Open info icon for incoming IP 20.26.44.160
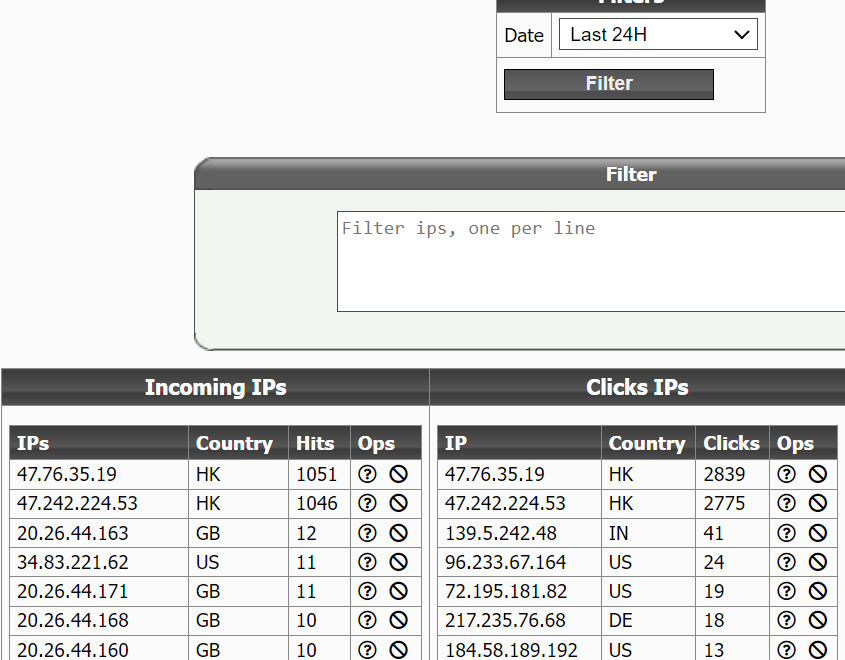The width and height of the screenshot is (845, 660). pos(367,650)
